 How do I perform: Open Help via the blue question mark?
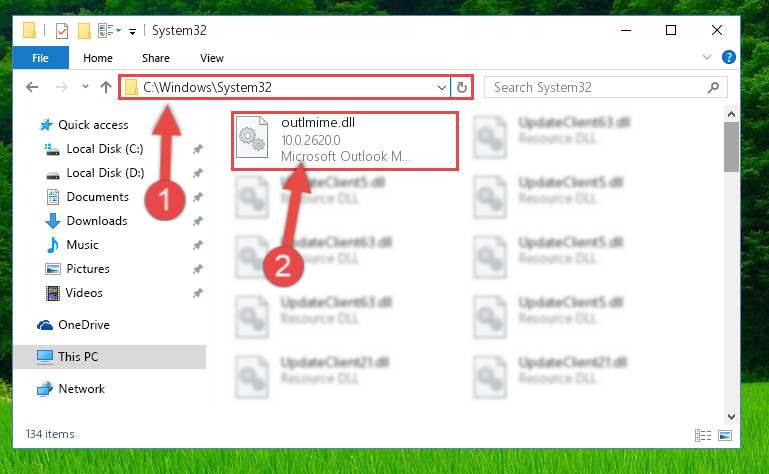click(x=729, y=57)
